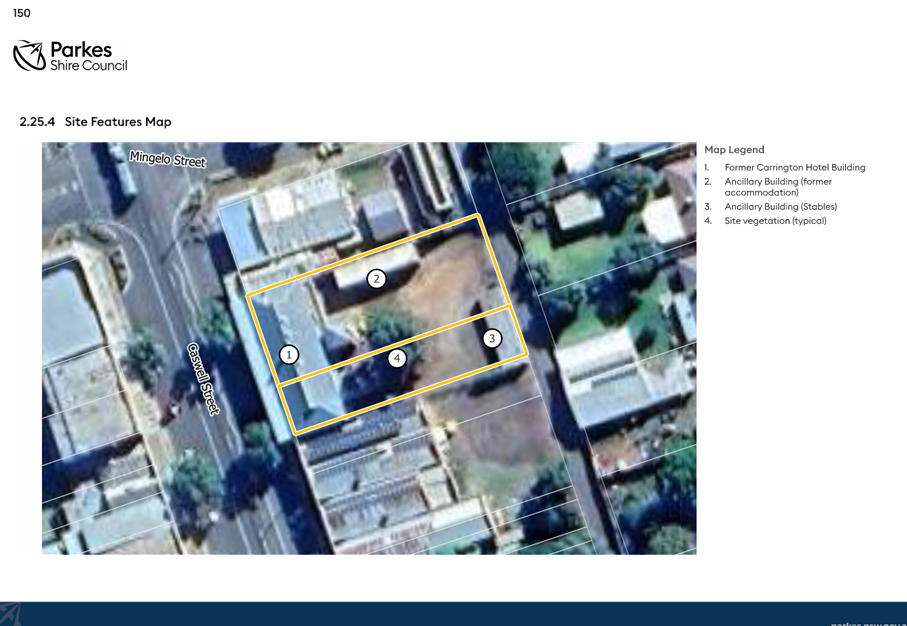Screen dimensions: 907x626
Task: Click the parkes.nsw.gov.au footer link
Action: click(868, 624)
